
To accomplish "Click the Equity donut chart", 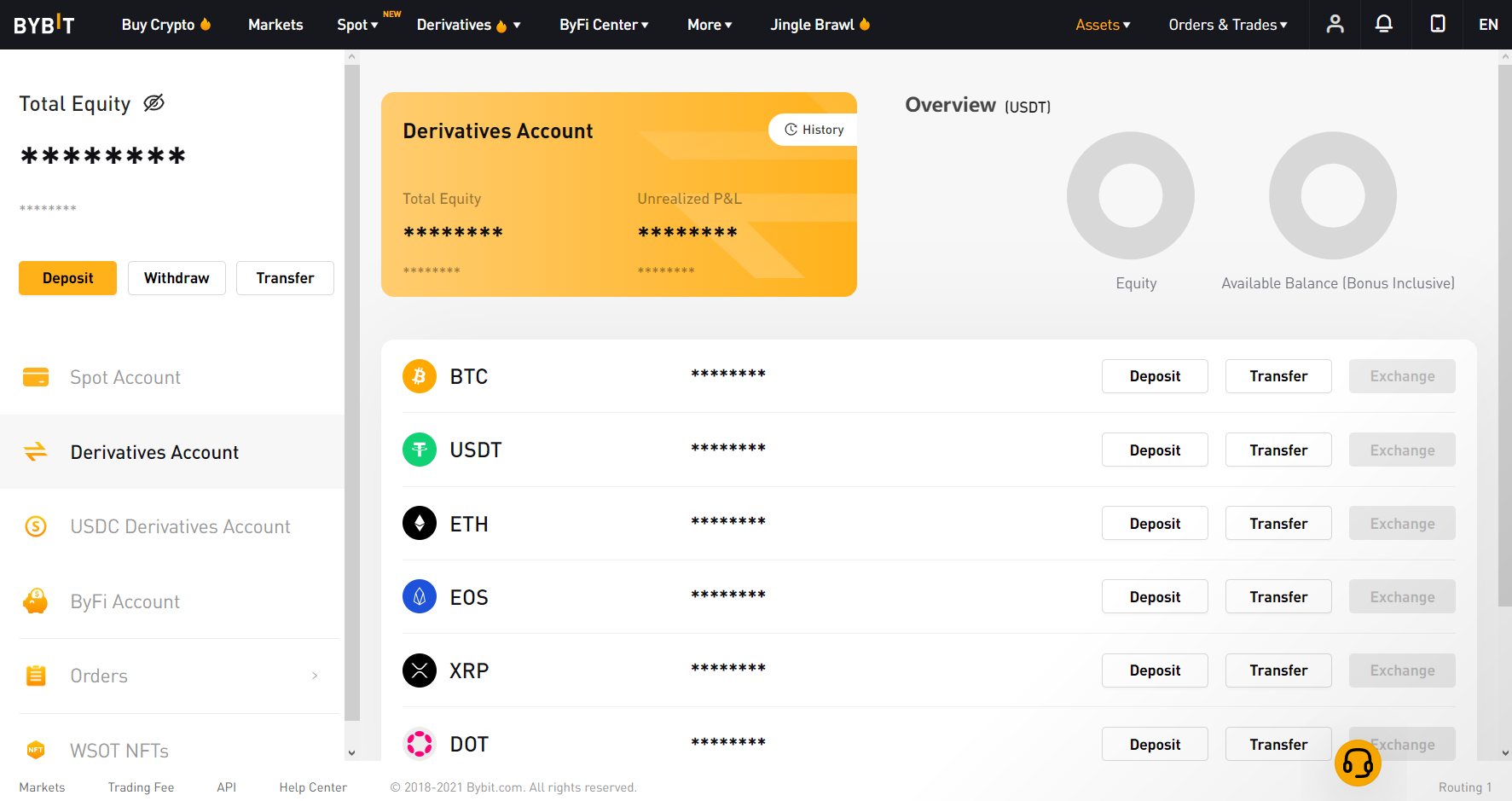I will [1131, 195].
